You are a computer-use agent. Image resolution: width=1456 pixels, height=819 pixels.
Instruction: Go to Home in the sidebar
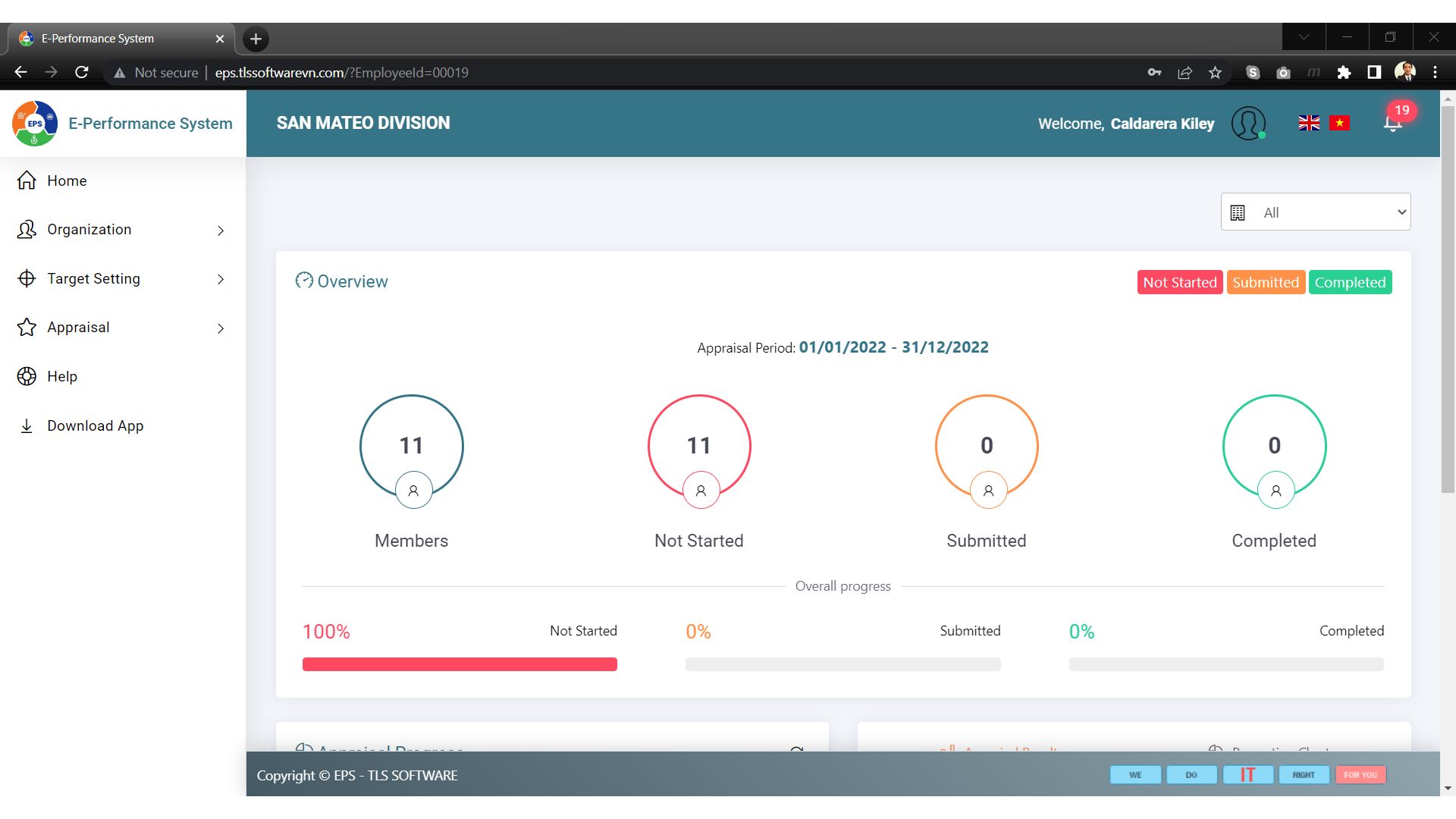tap(67, 180)
